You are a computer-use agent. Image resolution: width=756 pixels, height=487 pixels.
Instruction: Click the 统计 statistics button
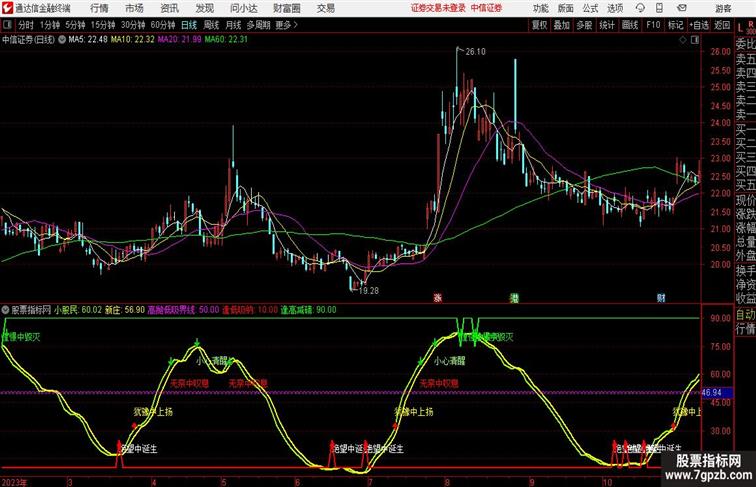(607, 25)
